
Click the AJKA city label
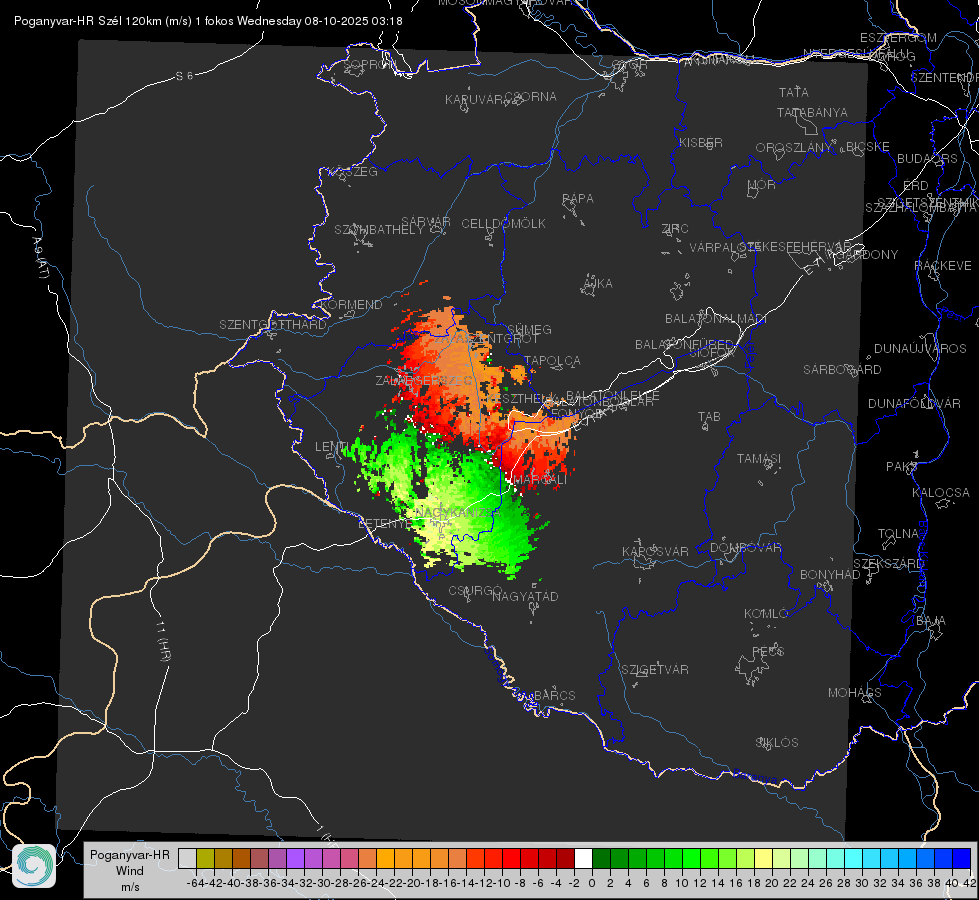point(598,283)
